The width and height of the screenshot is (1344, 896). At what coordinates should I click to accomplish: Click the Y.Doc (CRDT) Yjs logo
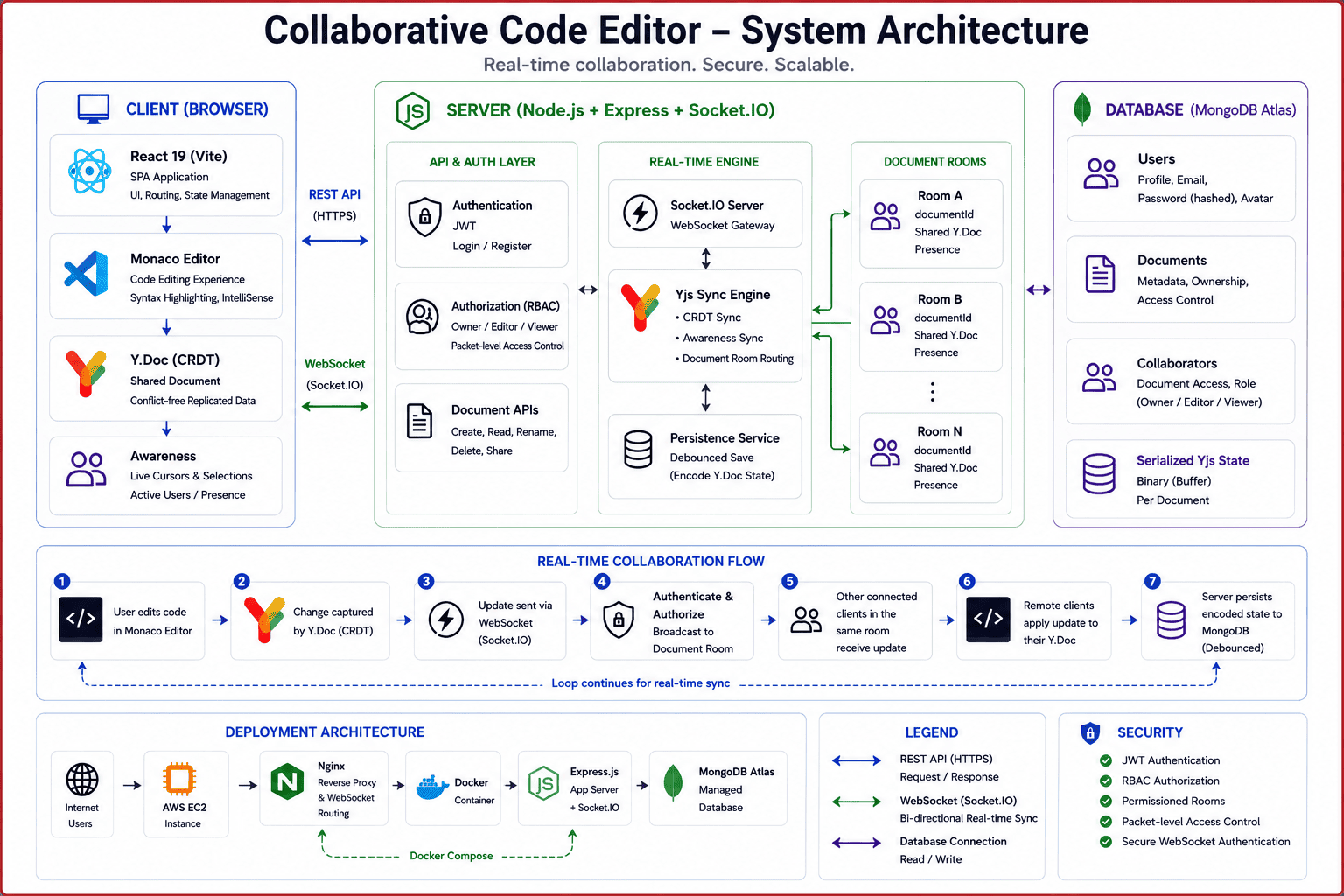(87, 374)
